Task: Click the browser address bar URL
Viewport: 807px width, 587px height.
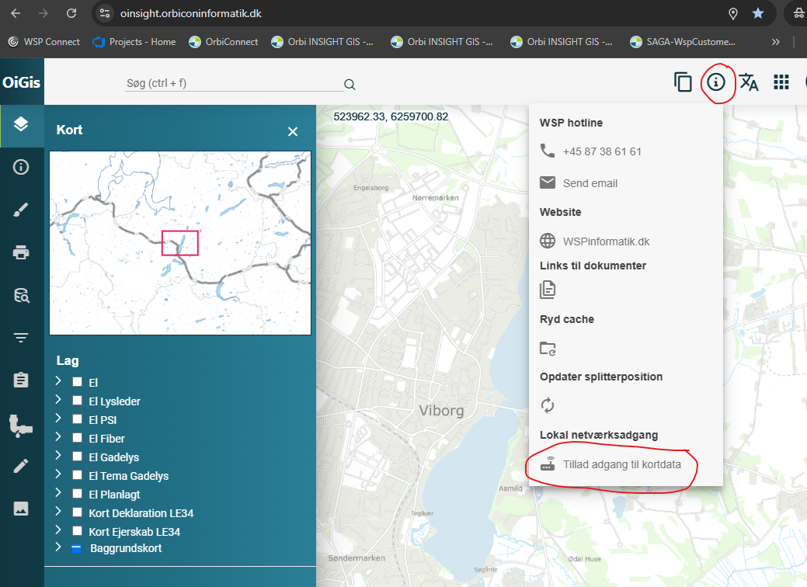Action: pyautogui.click(x=191, y=13)
